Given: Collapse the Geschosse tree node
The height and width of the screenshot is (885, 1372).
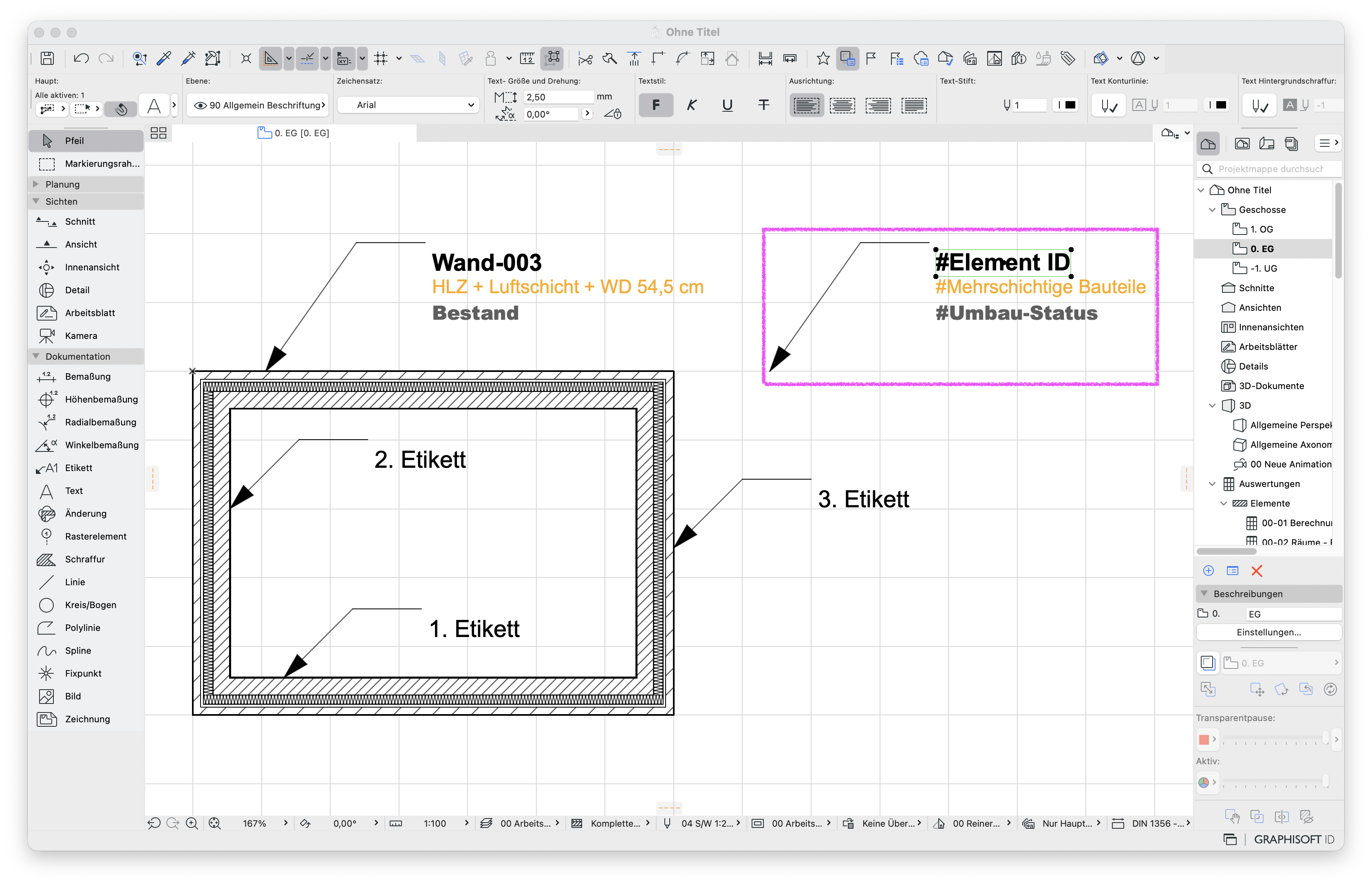Looking at the screenshot, I should (x=1212, y=210).
